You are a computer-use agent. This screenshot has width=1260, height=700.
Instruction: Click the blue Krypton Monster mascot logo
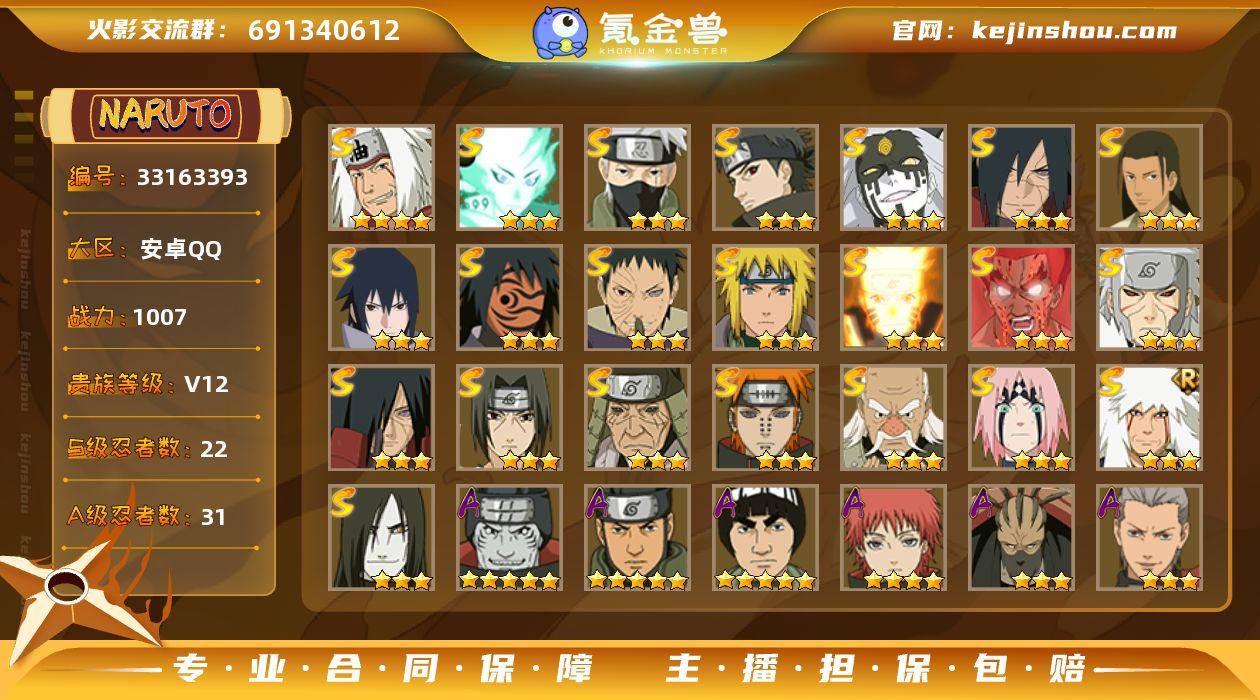click(x=560, y=31)
